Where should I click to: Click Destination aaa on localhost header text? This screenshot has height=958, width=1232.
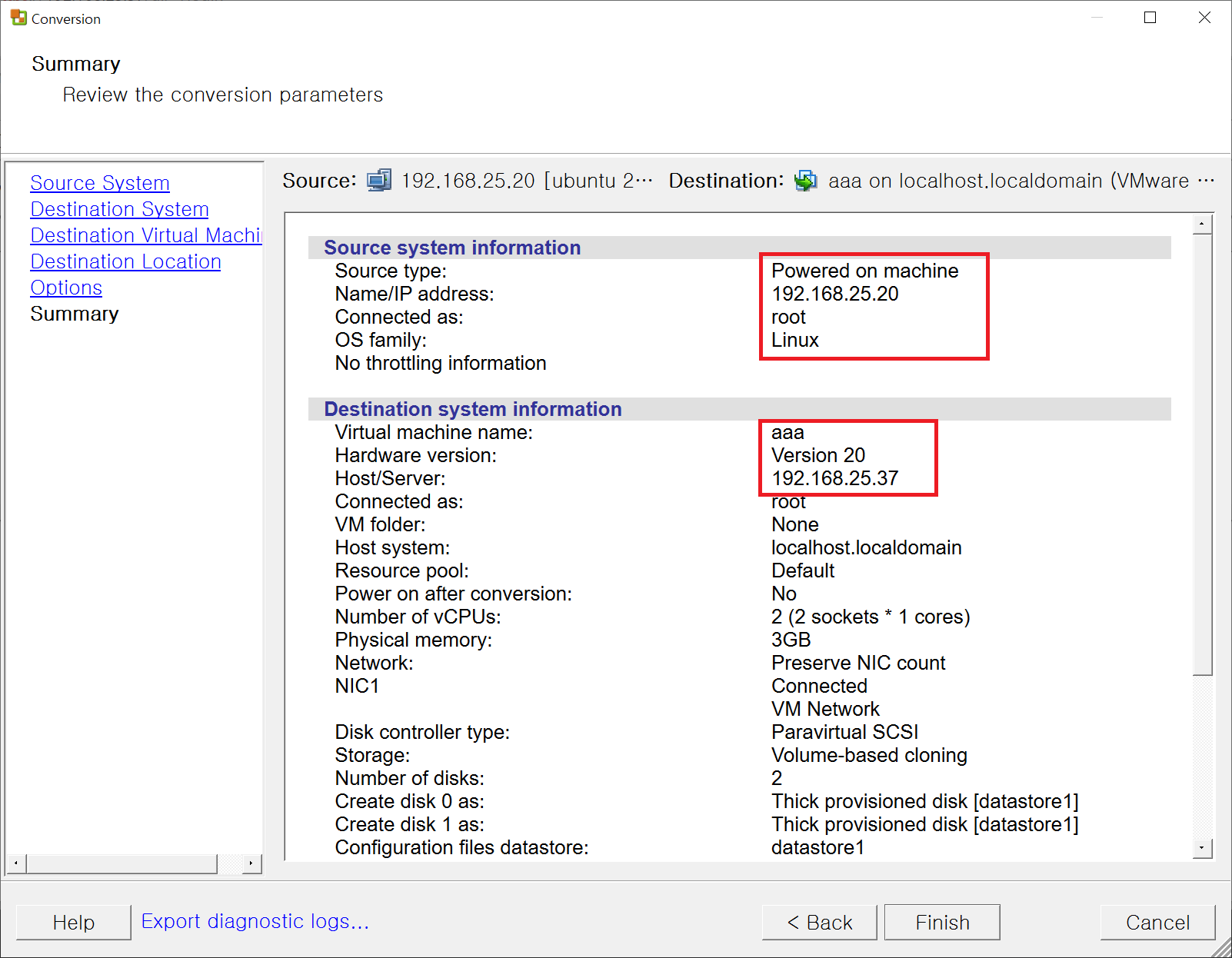[x=1021, y=181]
